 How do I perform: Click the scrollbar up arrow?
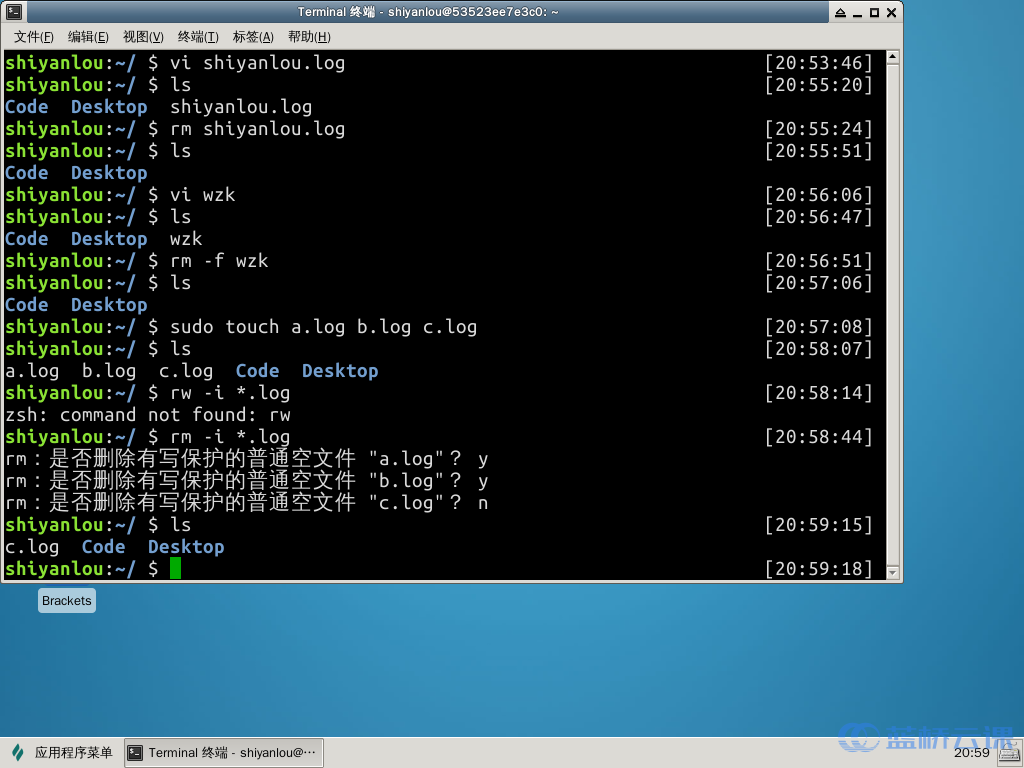893,57
